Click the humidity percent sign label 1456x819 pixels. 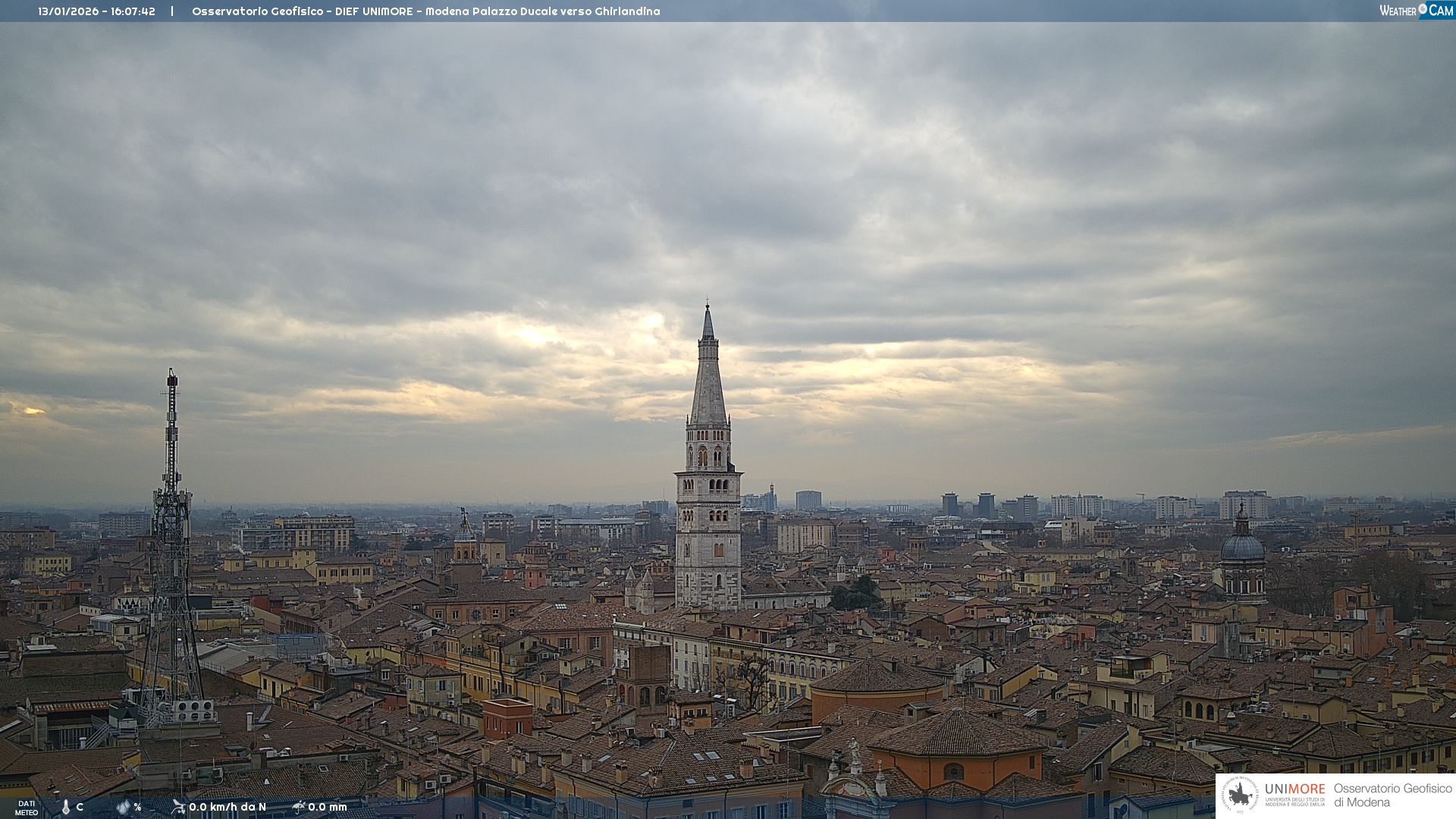pyautogui.click(x=137, y=807)
